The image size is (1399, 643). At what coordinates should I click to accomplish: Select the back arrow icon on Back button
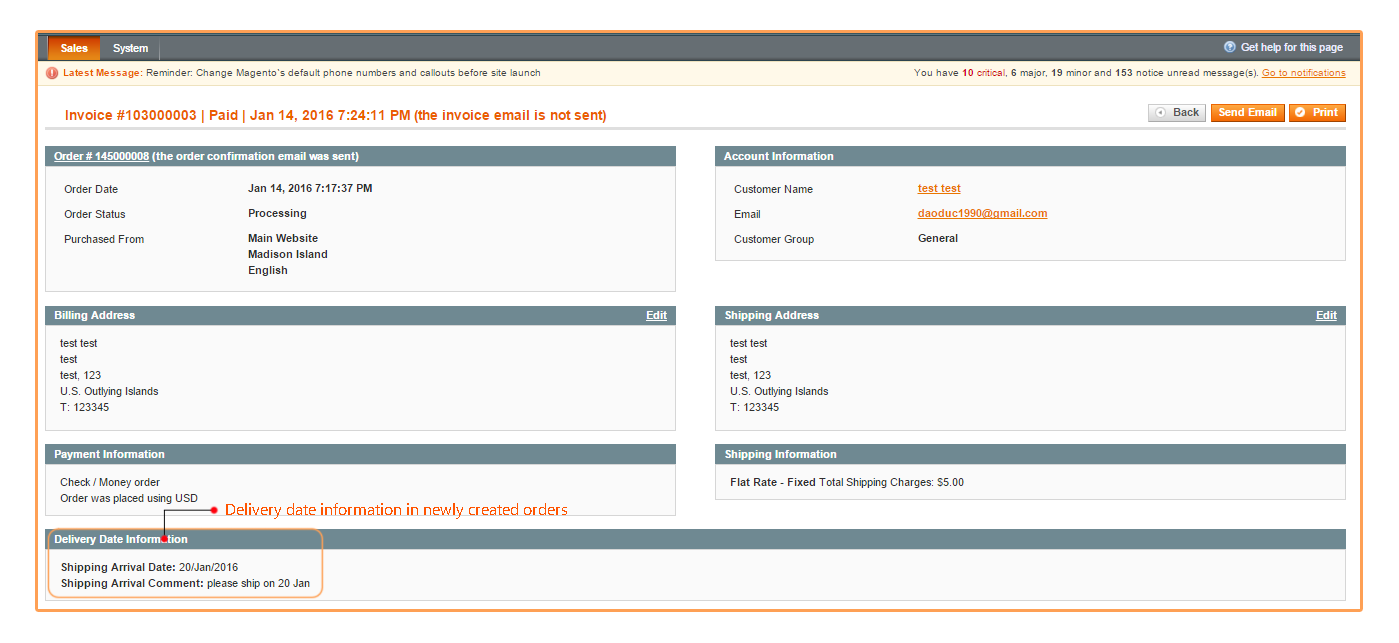click(1159, 112)
